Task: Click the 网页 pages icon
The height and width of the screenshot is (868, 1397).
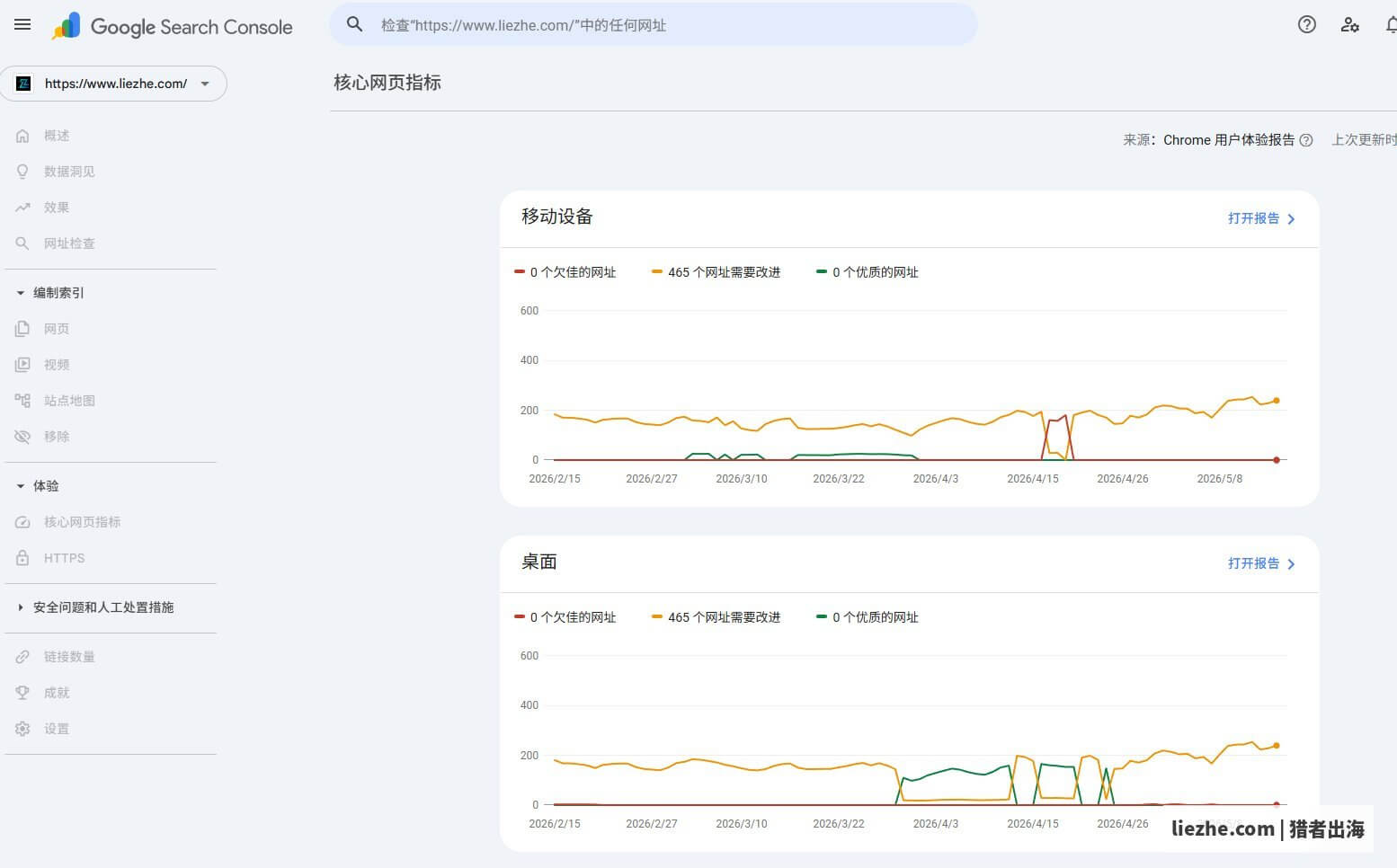Action: tap(22, 329)
